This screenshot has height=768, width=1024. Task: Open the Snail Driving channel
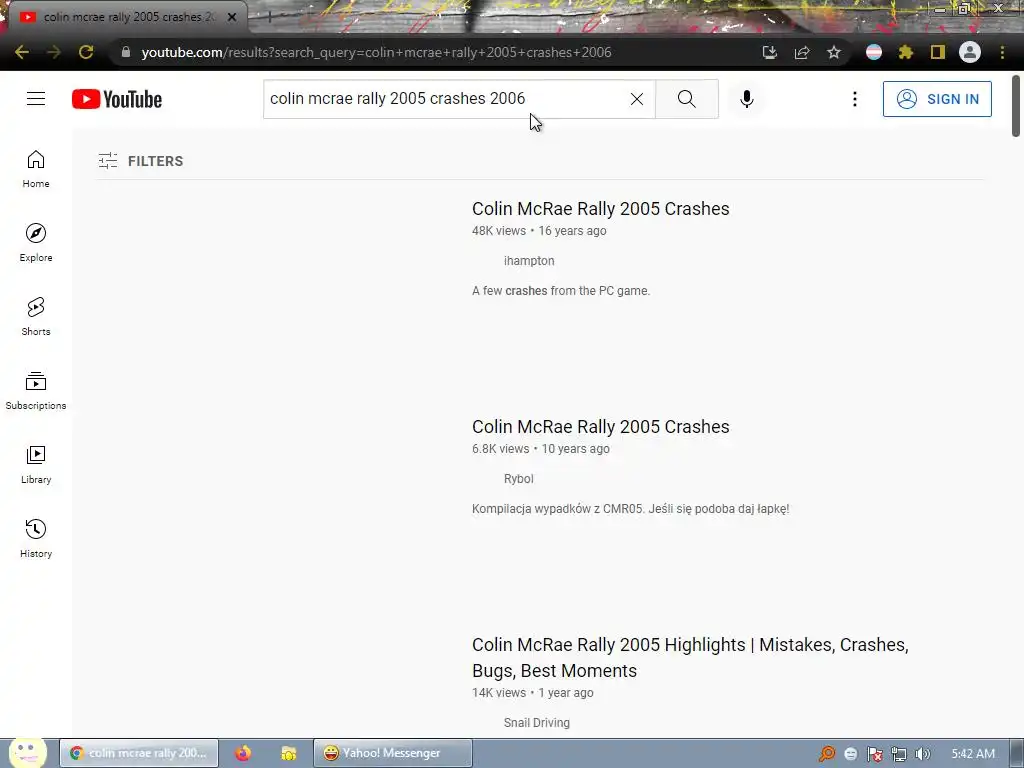536,723
